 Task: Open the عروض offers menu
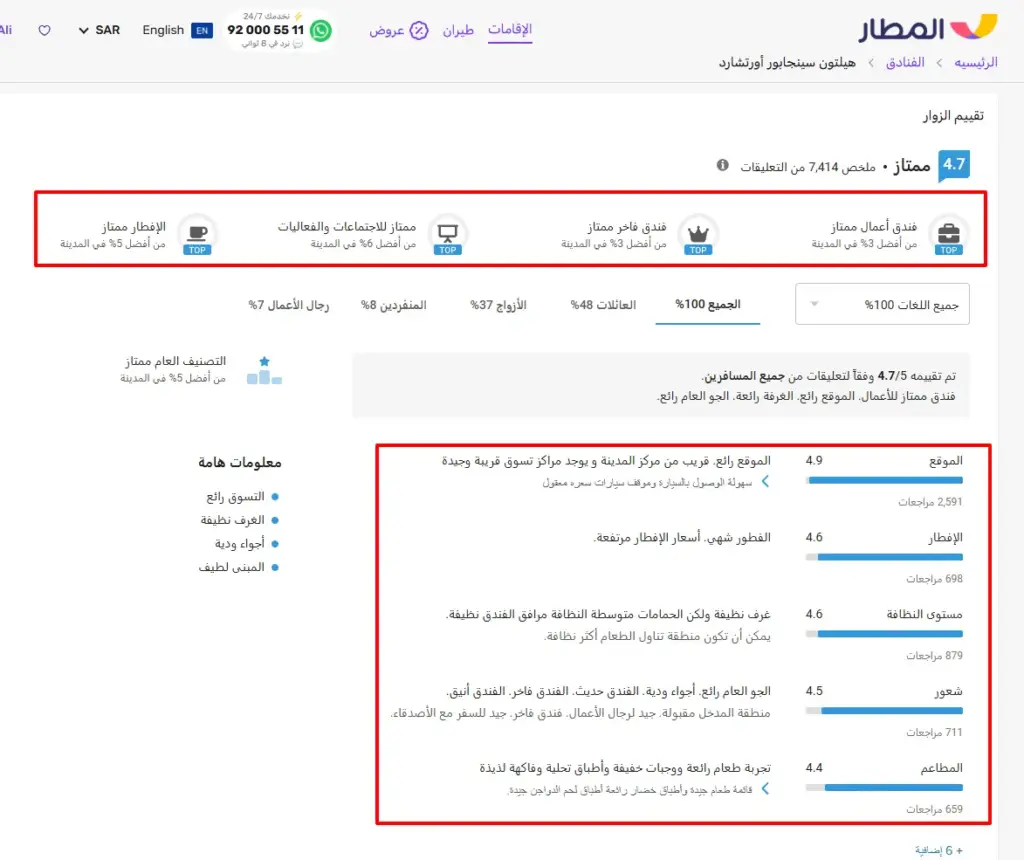click(x=387, y=30)
